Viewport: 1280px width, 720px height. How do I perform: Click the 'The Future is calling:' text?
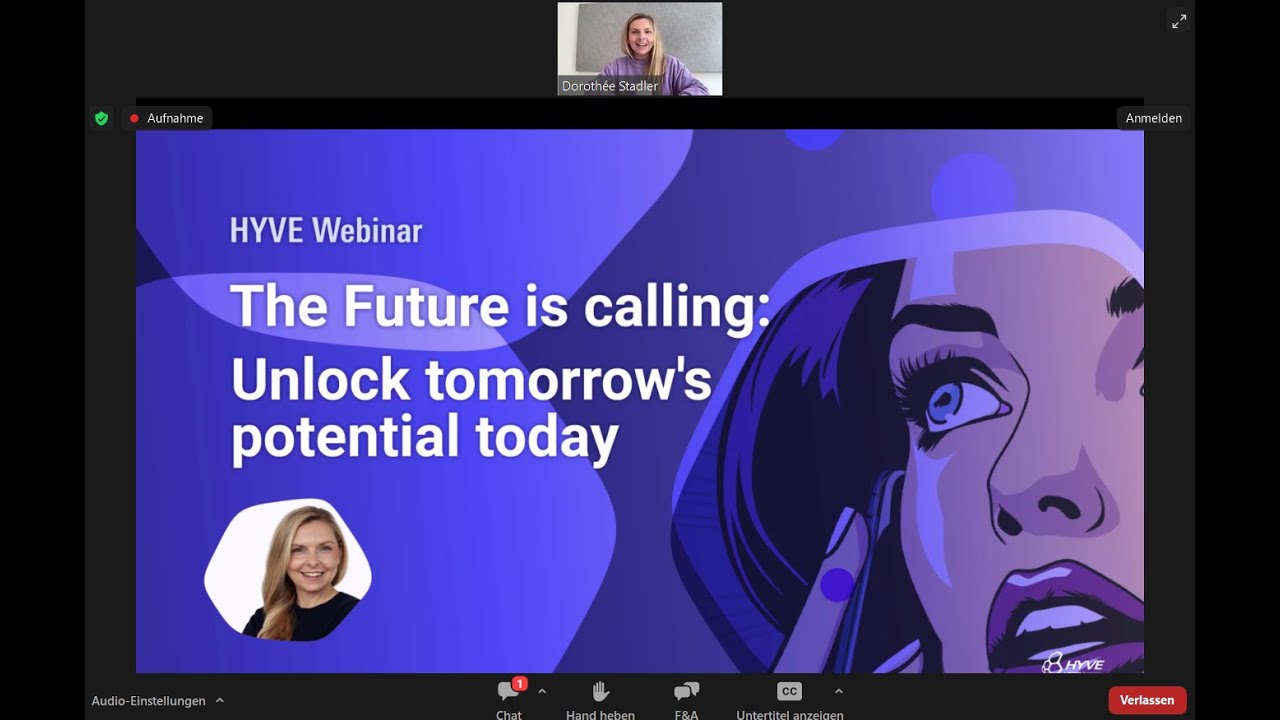point(501,306)
